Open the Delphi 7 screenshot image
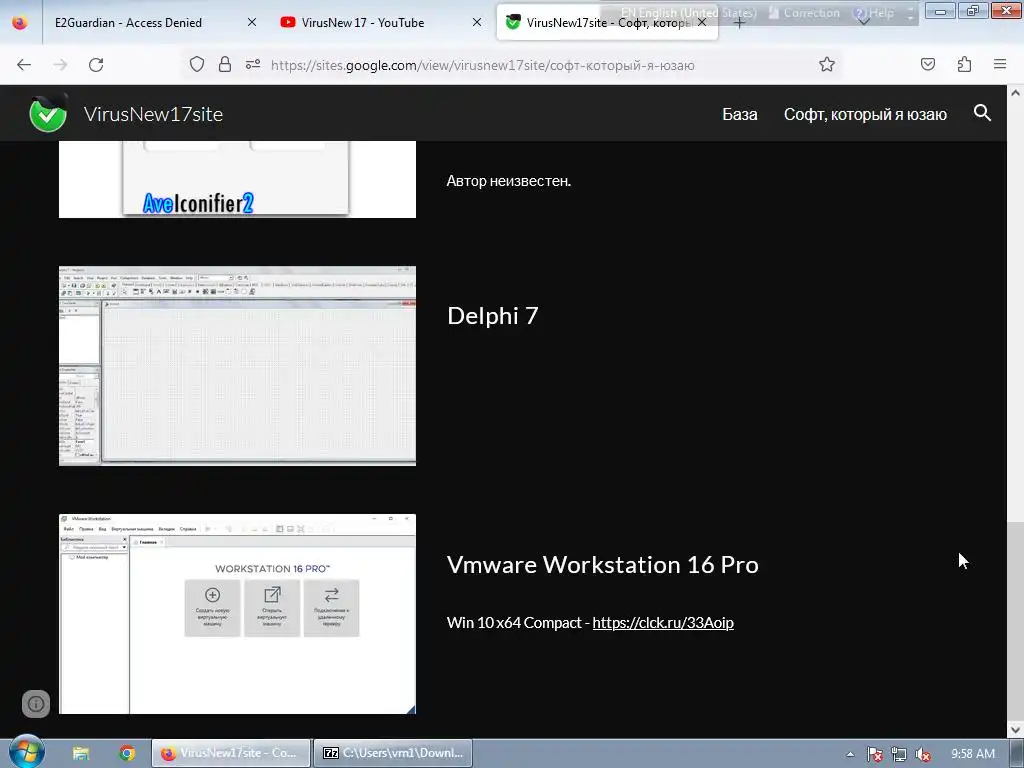Screen dimensions: 1024x768 pyautogui.click(x=237, y=366)
